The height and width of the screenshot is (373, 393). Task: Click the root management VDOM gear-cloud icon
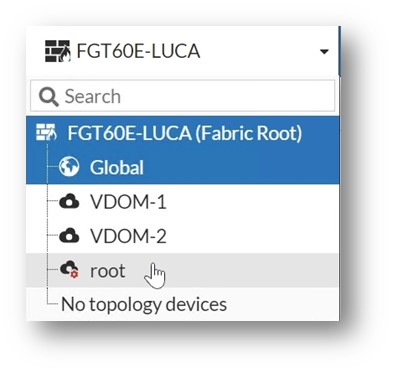point(69,270)
